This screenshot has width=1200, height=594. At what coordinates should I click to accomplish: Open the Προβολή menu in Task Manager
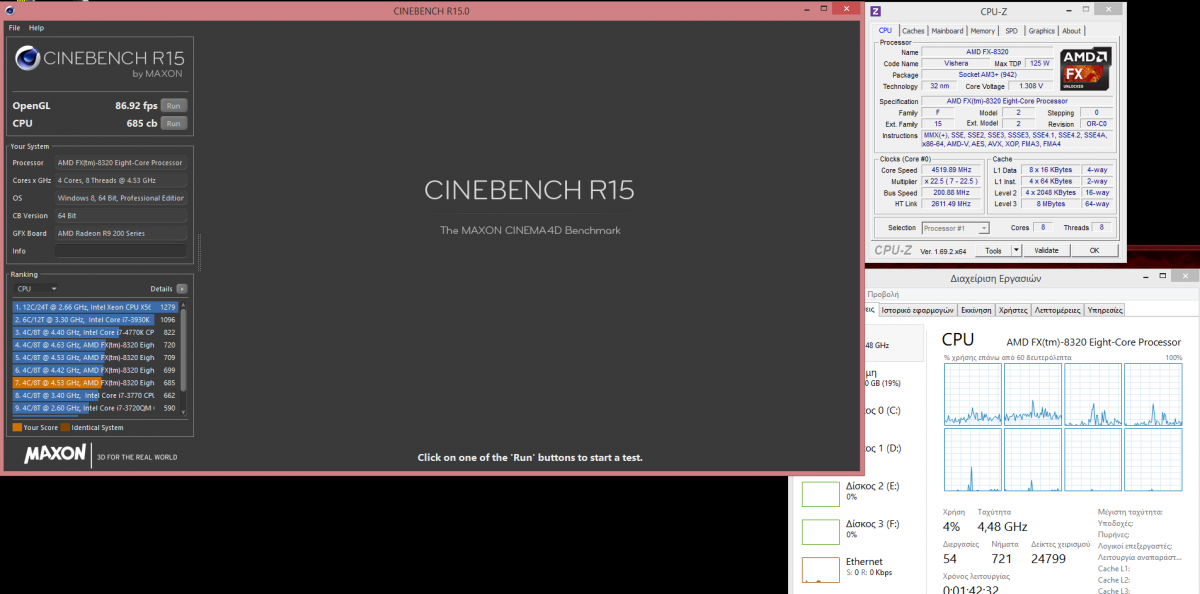[x=882, y=295]
